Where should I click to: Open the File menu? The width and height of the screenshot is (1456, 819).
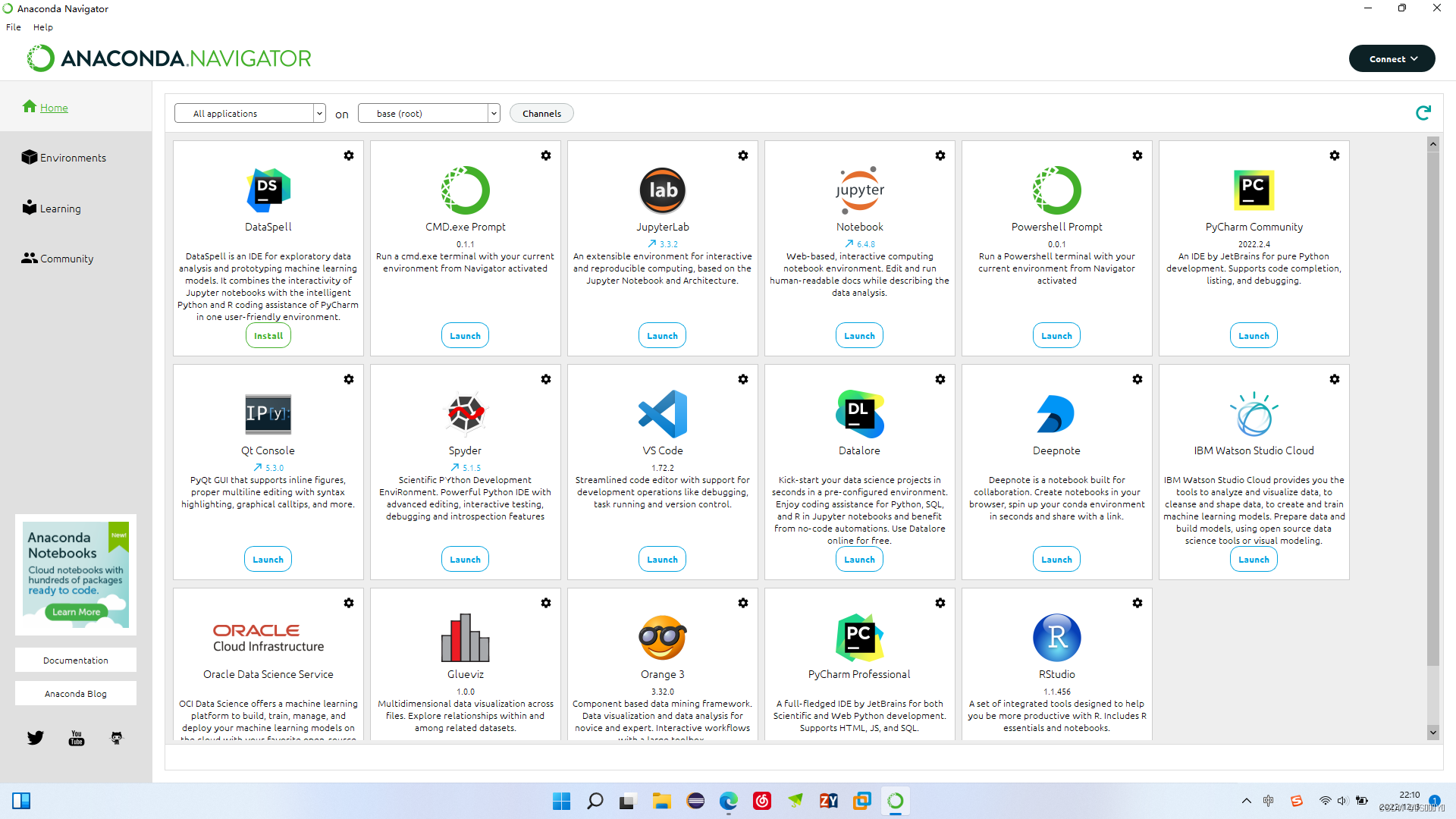coord(14,27)
